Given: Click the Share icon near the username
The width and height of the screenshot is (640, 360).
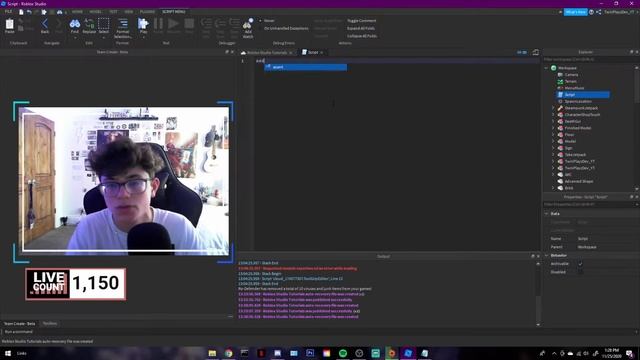Looking at the screenshot, I should coord(598,12).
